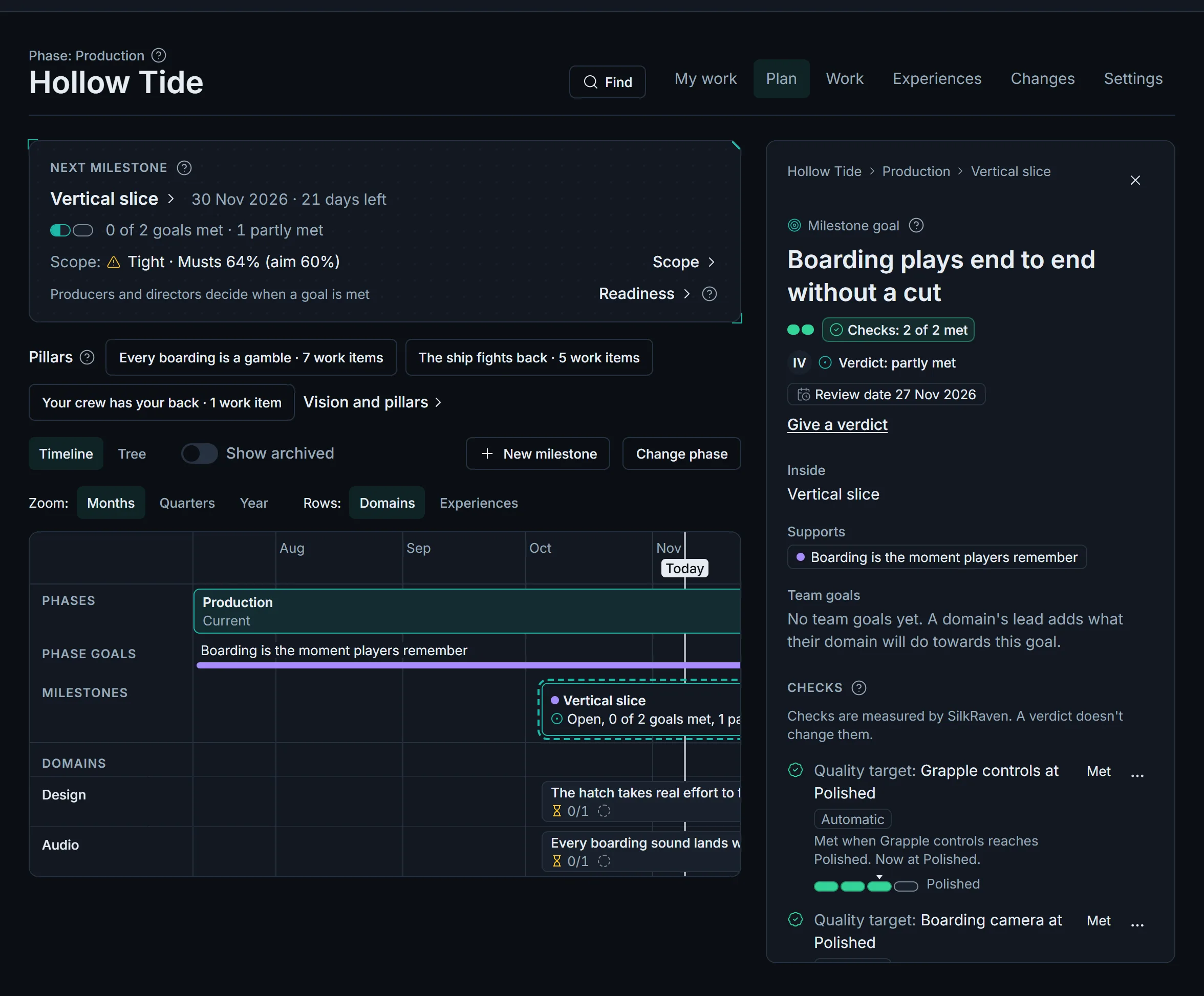Toggle Show archived switch

(199, 454)
